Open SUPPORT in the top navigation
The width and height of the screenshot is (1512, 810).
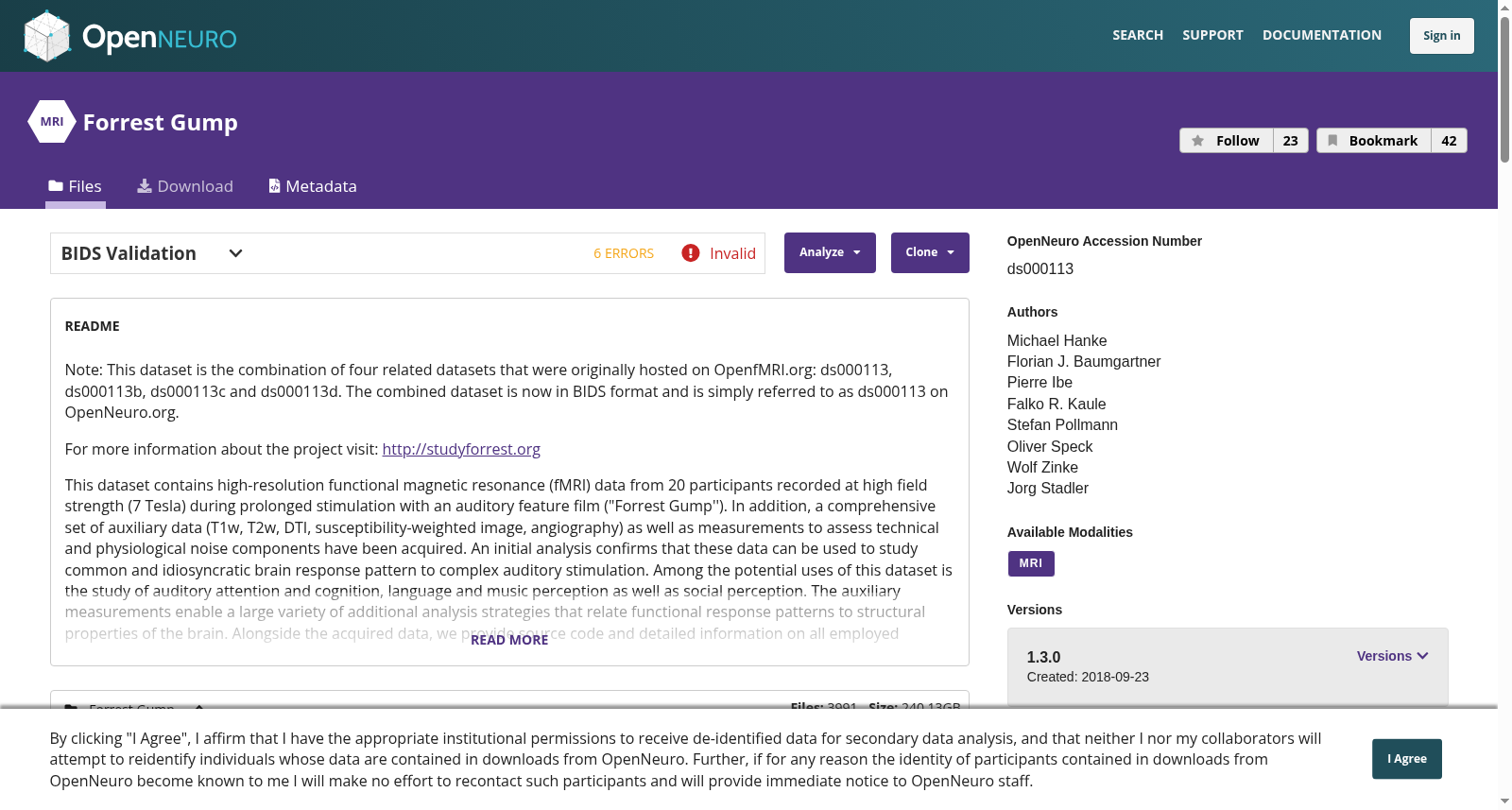(x=1212, y=35)
